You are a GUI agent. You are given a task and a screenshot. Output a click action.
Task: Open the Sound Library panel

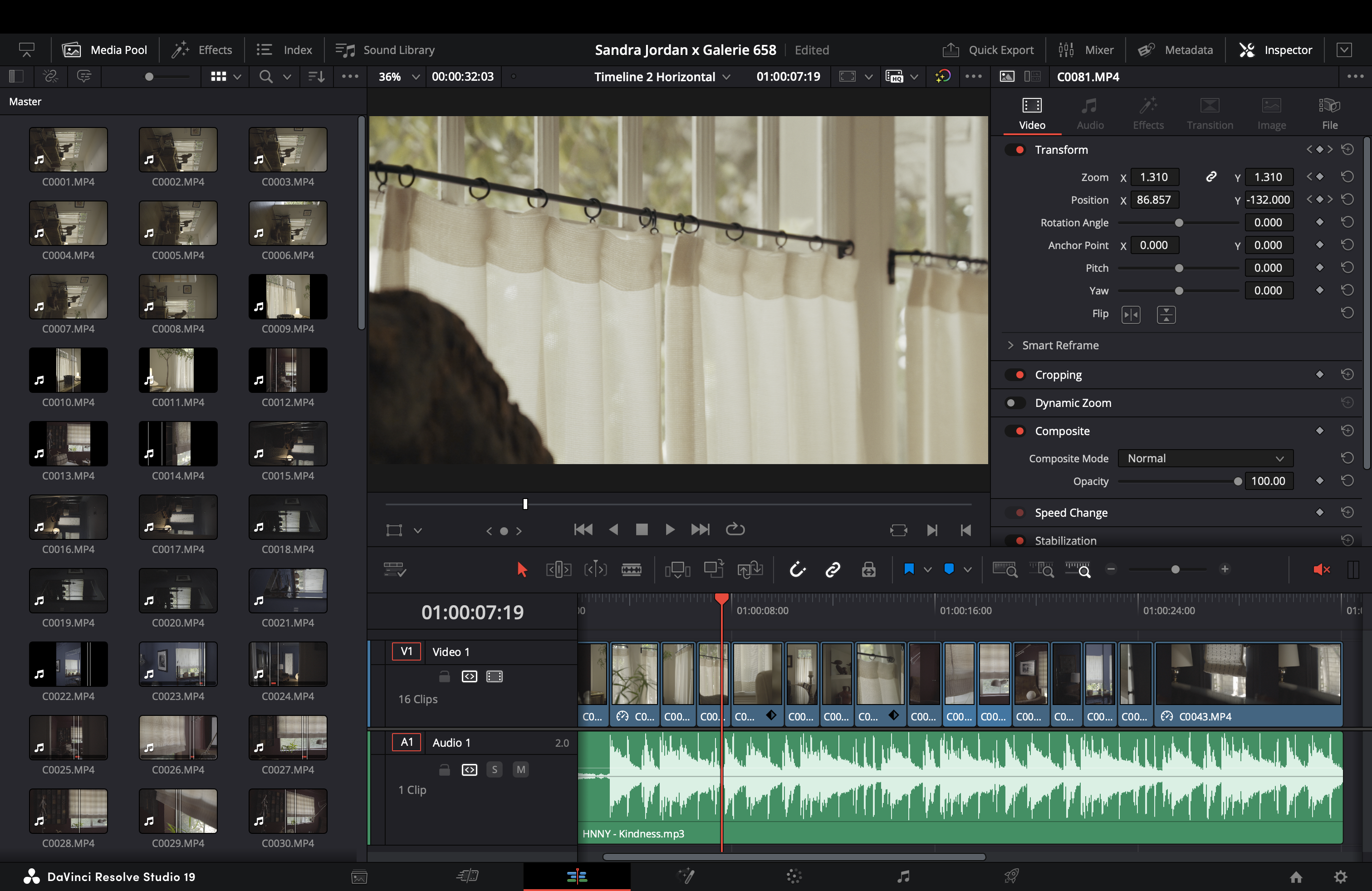pyautogui.click(x=386, y=50)
